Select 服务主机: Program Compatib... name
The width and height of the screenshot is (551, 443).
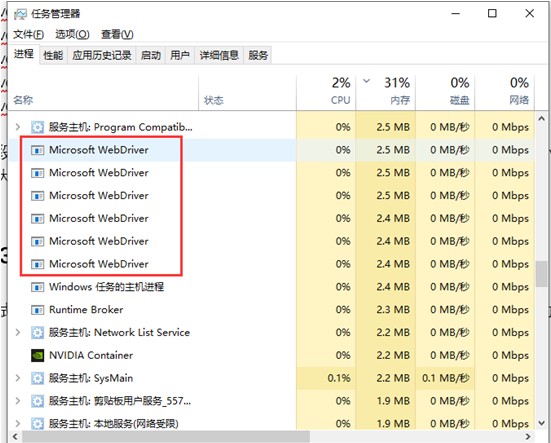coord(121,127)
